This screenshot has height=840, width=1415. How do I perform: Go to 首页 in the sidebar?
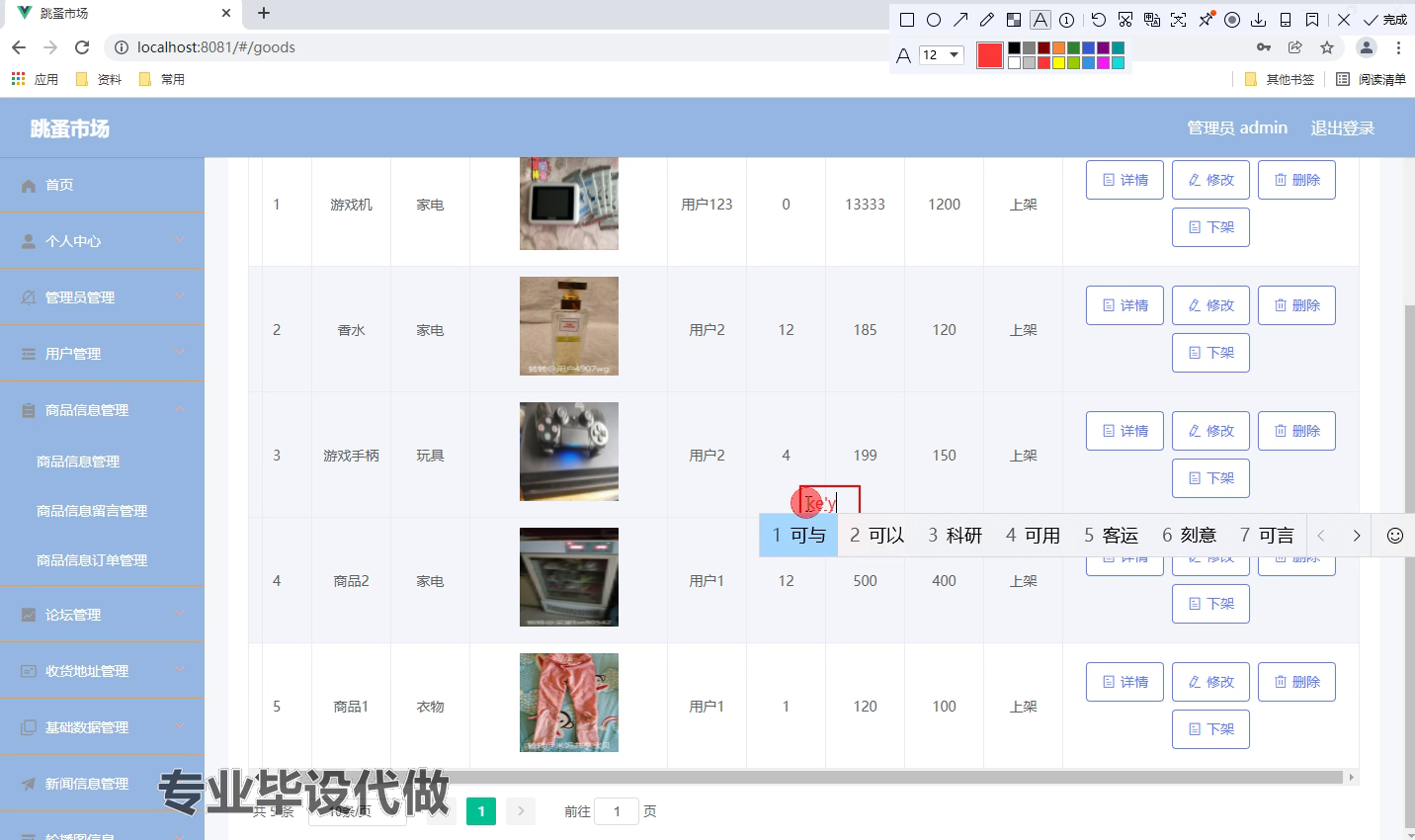[102, 185]
